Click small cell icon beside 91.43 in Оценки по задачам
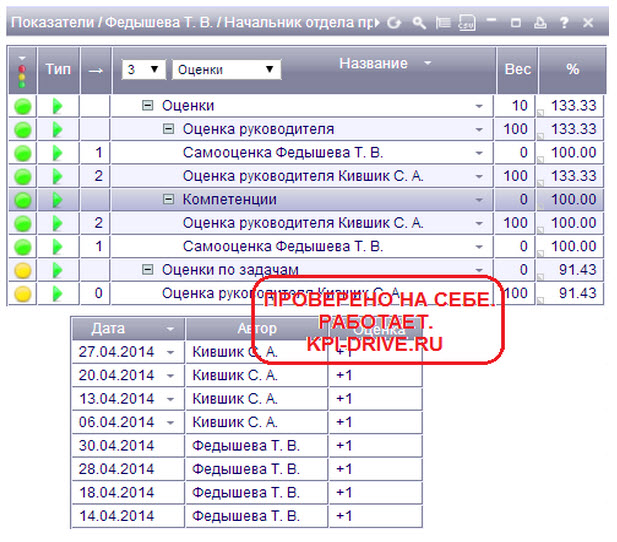Viewport: 617px width, 542px height. click(540, 277)
